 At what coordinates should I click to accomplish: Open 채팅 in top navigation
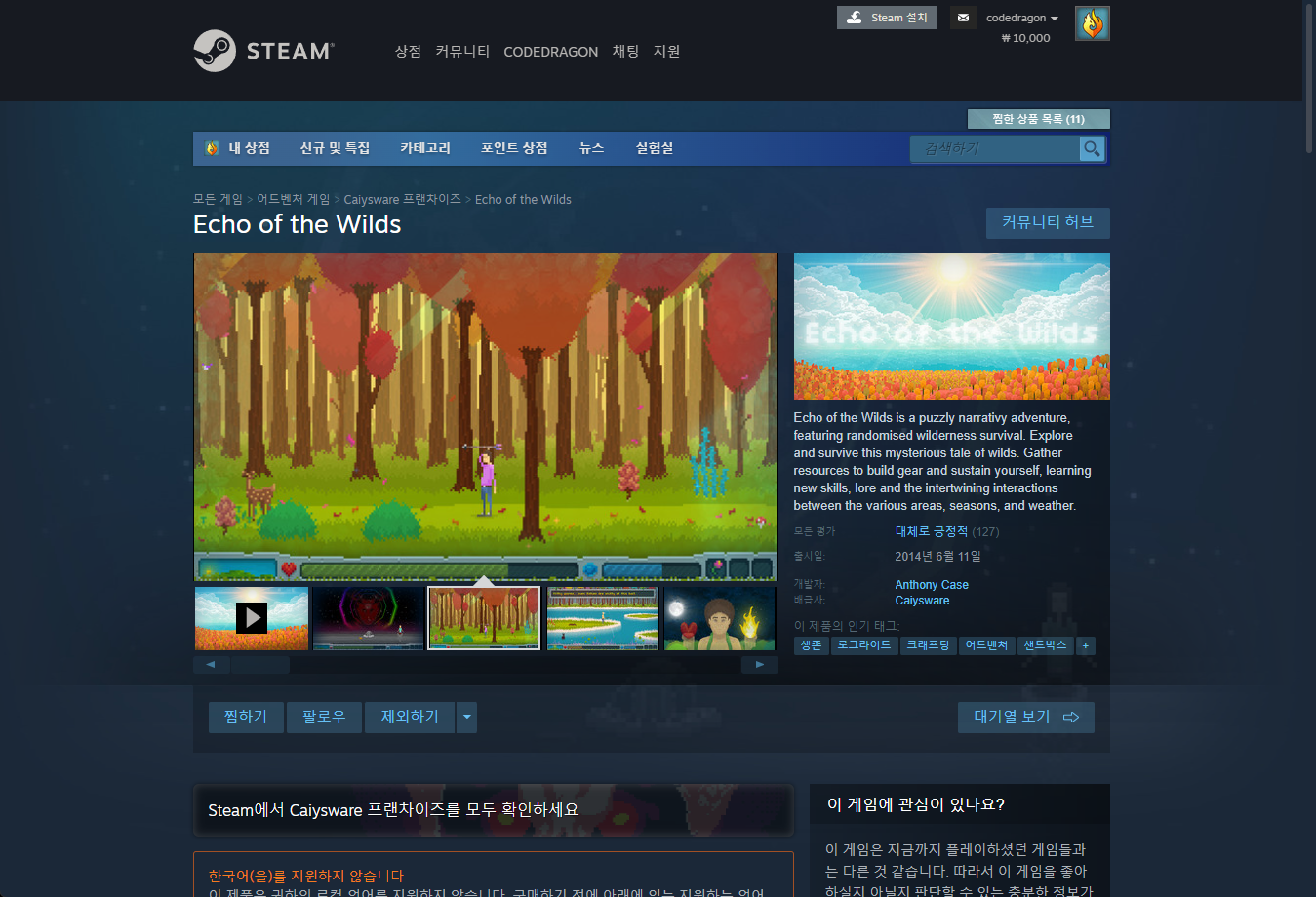coord(625,51)
